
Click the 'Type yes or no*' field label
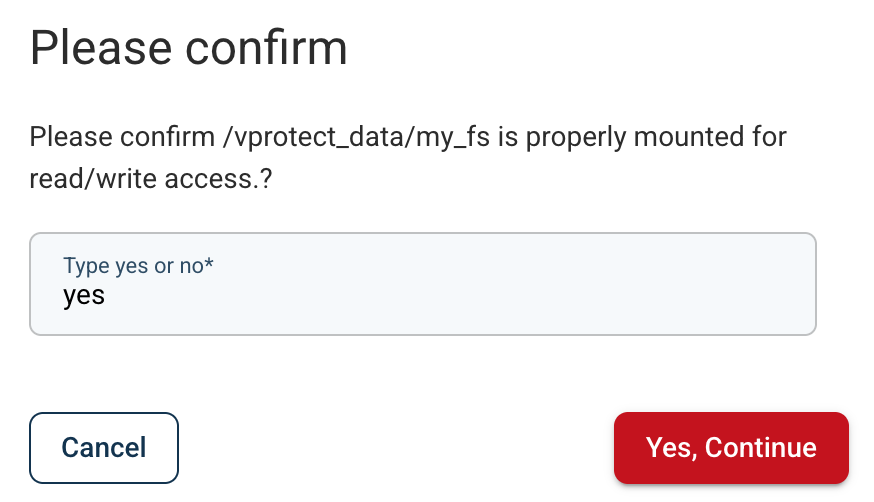click(139, 266)
